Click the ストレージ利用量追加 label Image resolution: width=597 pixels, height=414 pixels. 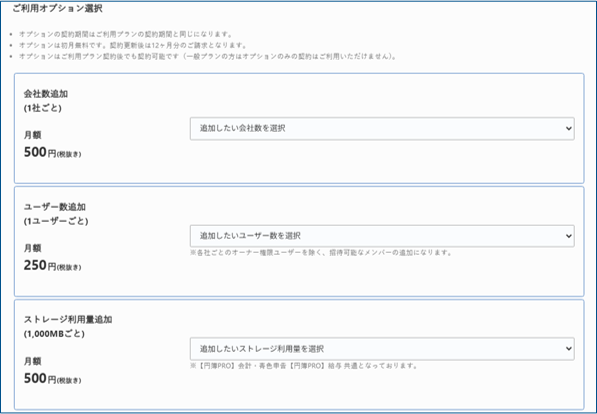point(68,320)
